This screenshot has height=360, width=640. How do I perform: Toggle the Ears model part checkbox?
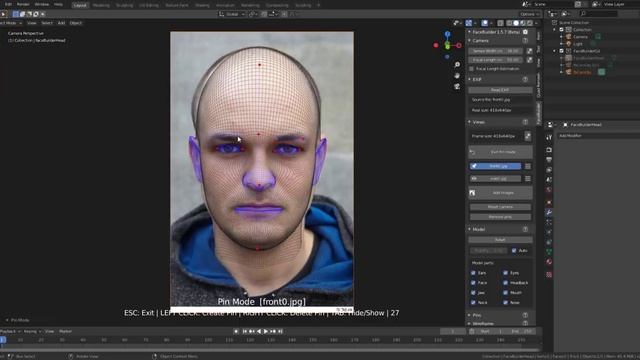(473, 273)
